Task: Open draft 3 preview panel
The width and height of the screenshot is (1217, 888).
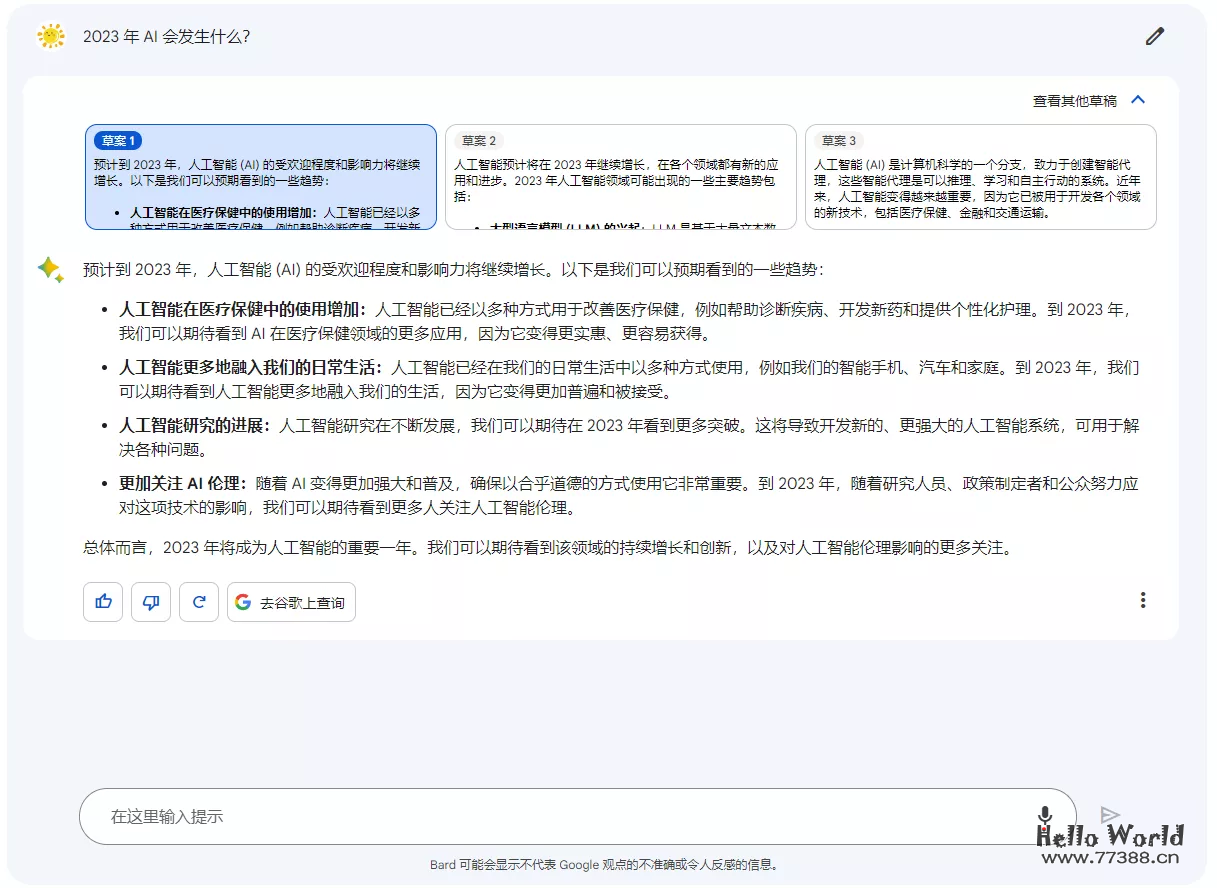Action: (x=980, y=180)
